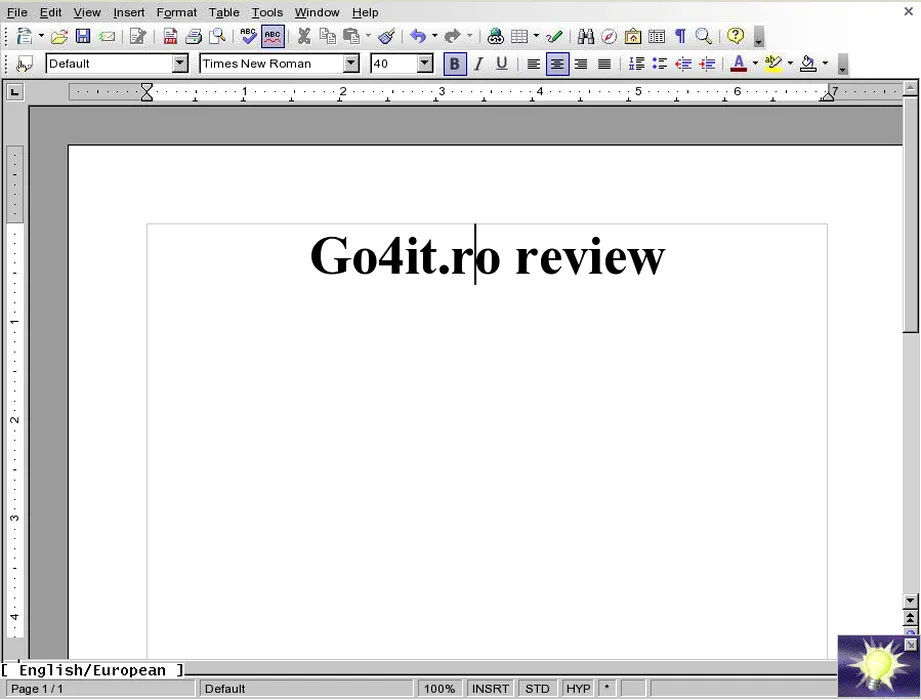Toggle nonprinting characters paragraph mark
The width and height of the screenshot is (921, 700).
(680, 37)
